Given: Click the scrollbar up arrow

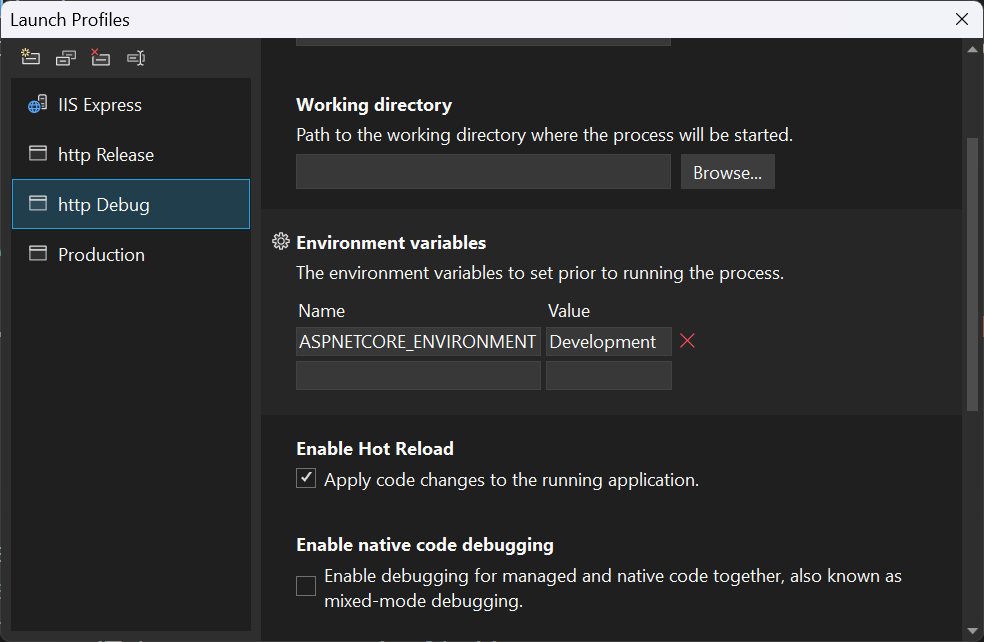Looking at the screenshot, I should (x=973, y=48).
